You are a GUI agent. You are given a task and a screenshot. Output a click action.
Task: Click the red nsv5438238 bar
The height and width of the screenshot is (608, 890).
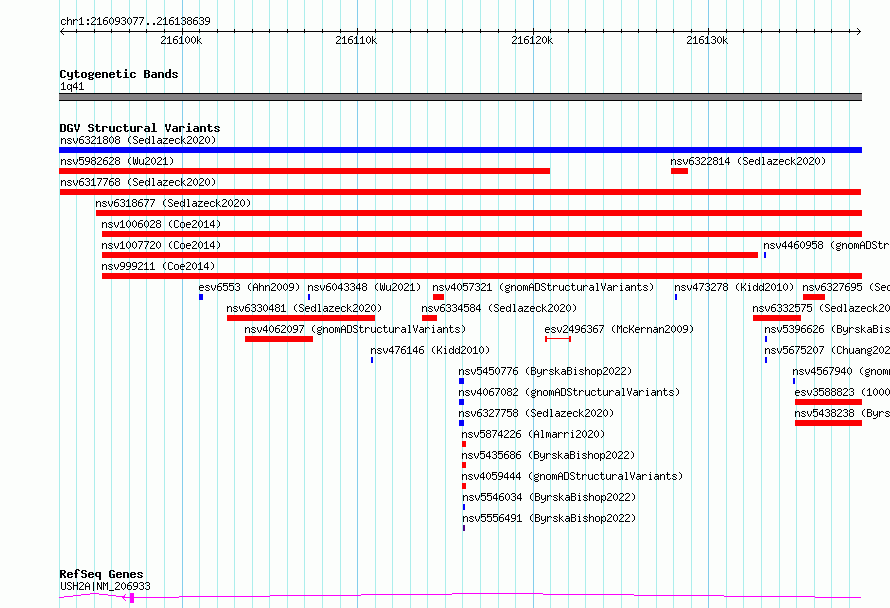pyautogui.click(x=829, y=423)
